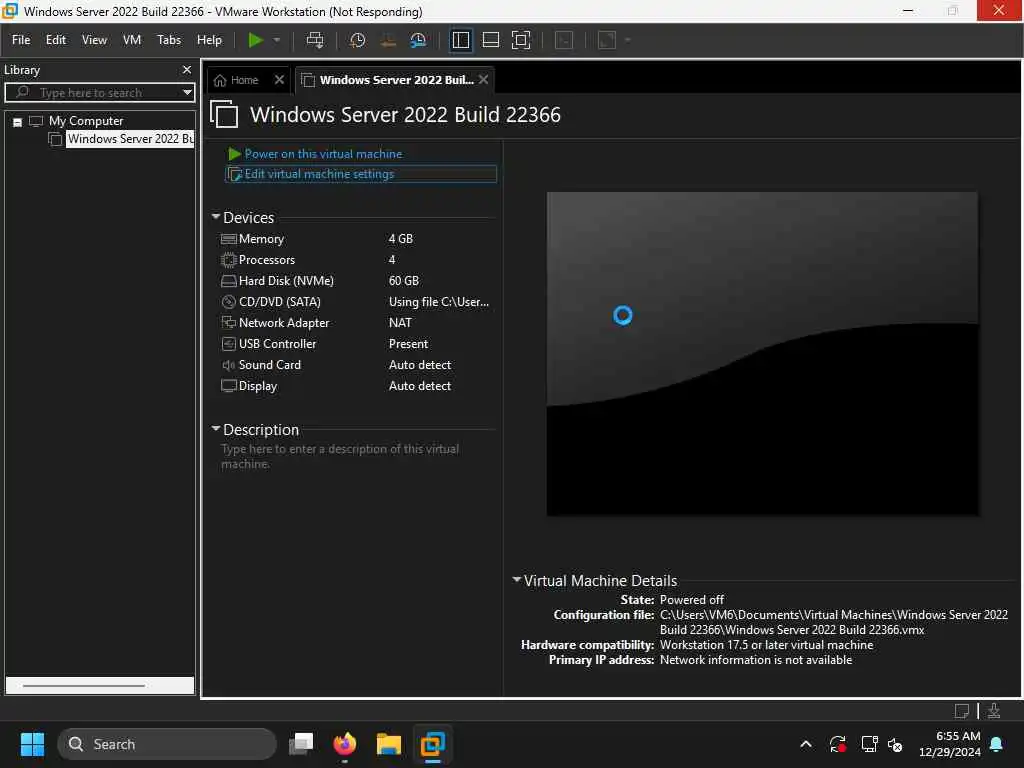The width and height of the screenshot is (1024, 768).
Task: Enter full screen mode icon
Action: click(x=520, y=40)
